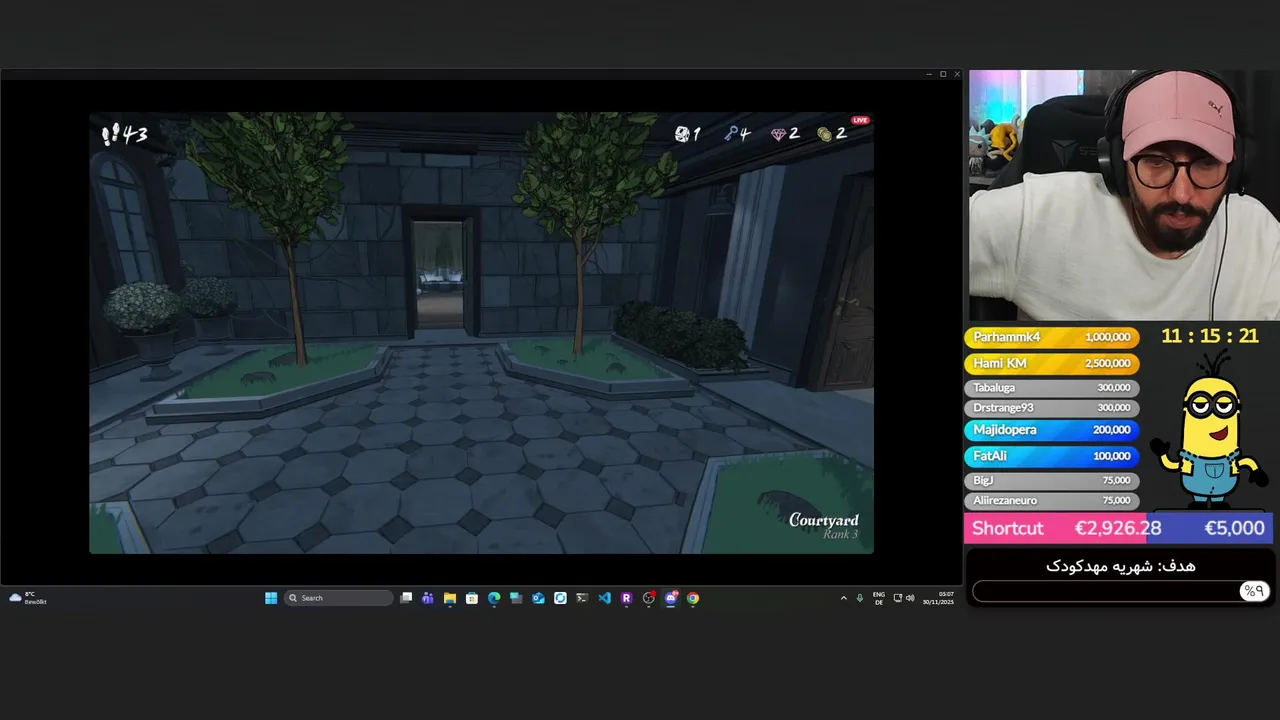
Task: Click the goal progress bar showing %9
Action: pyautogui.click(x=1120, y=591)
